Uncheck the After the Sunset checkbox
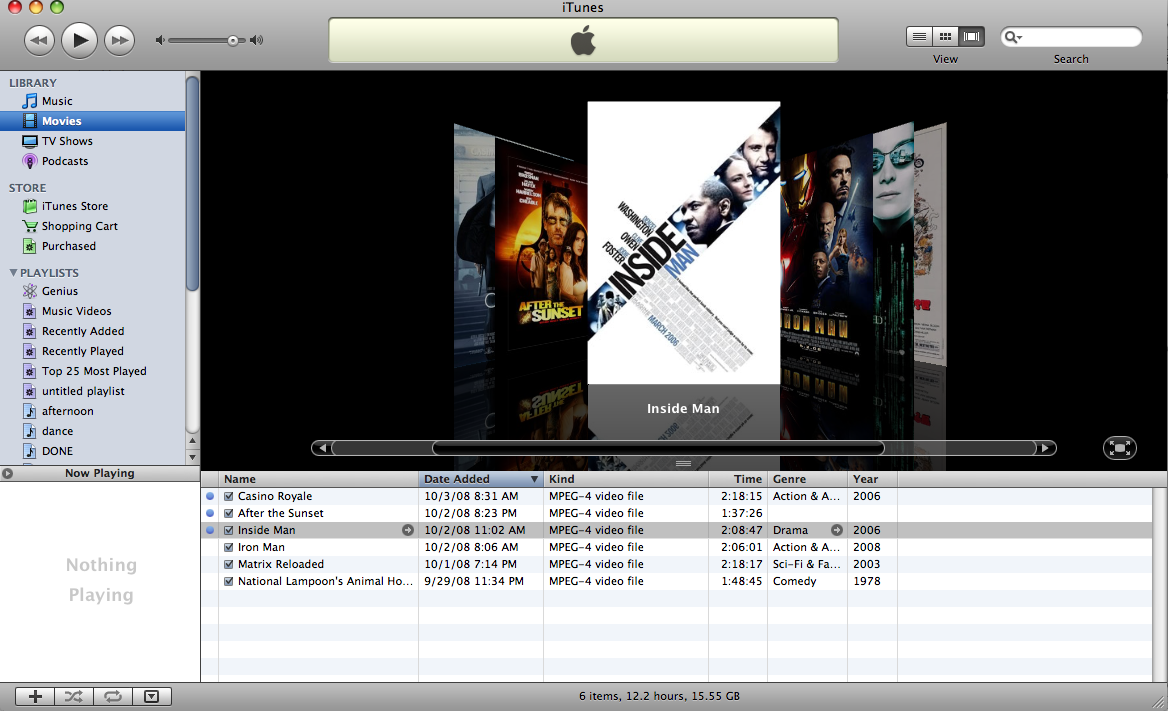 click(229, 514)
